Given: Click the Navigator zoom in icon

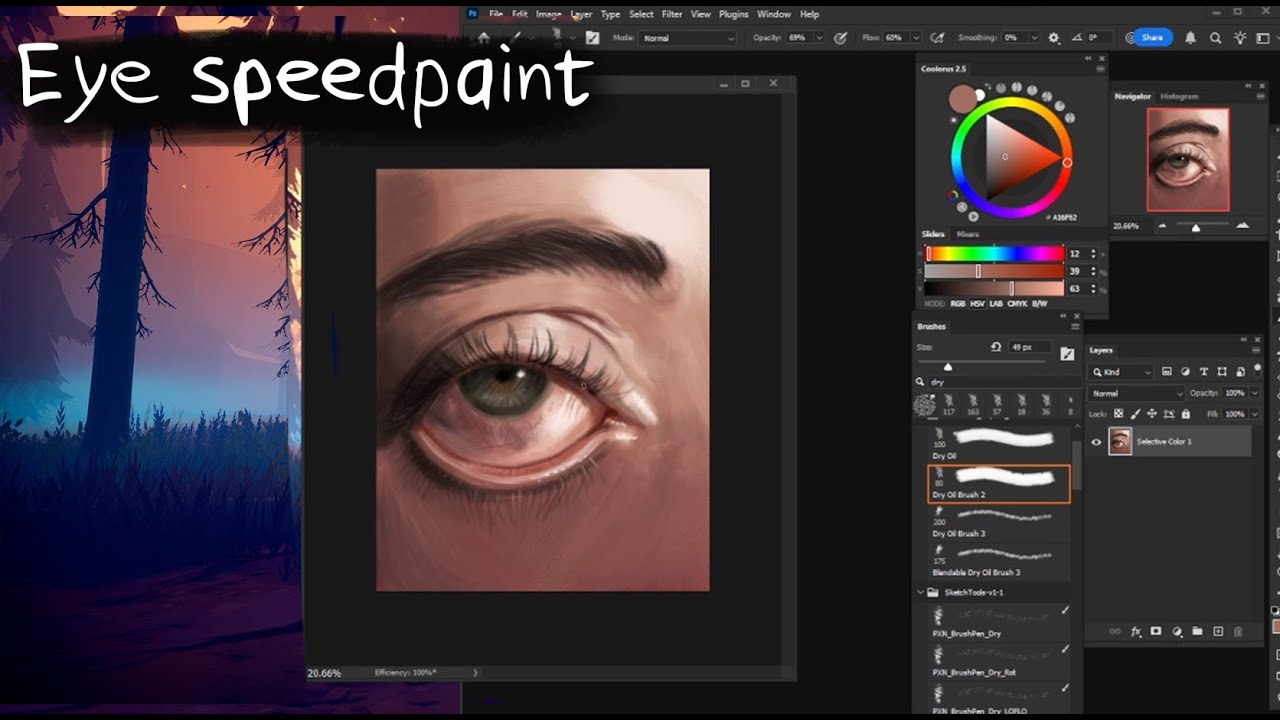Looking at the screenshot, I should point(1242,226).
